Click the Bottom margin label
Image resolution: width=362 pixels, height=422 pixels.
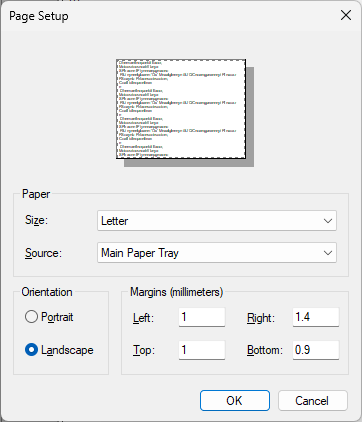tap(265, 350)
